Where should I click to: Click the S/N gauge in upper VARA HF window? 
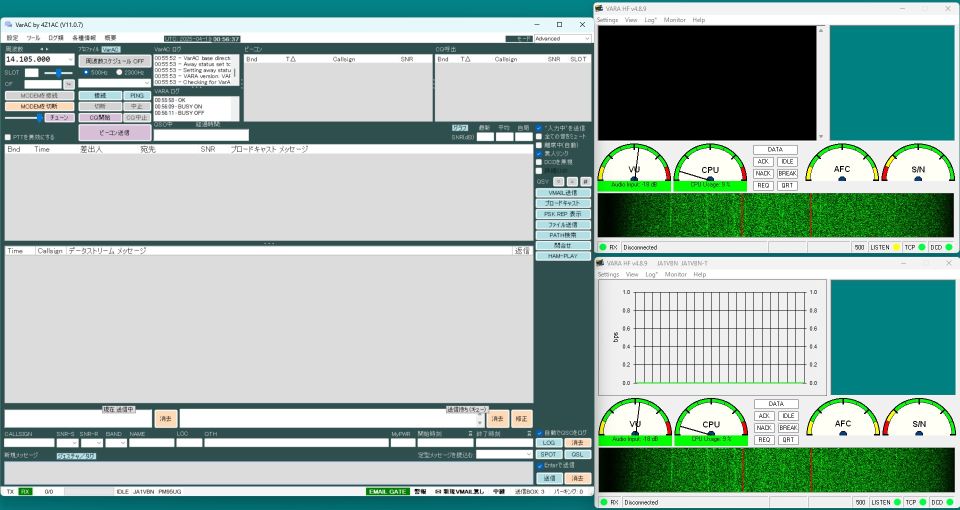[918, 163]
